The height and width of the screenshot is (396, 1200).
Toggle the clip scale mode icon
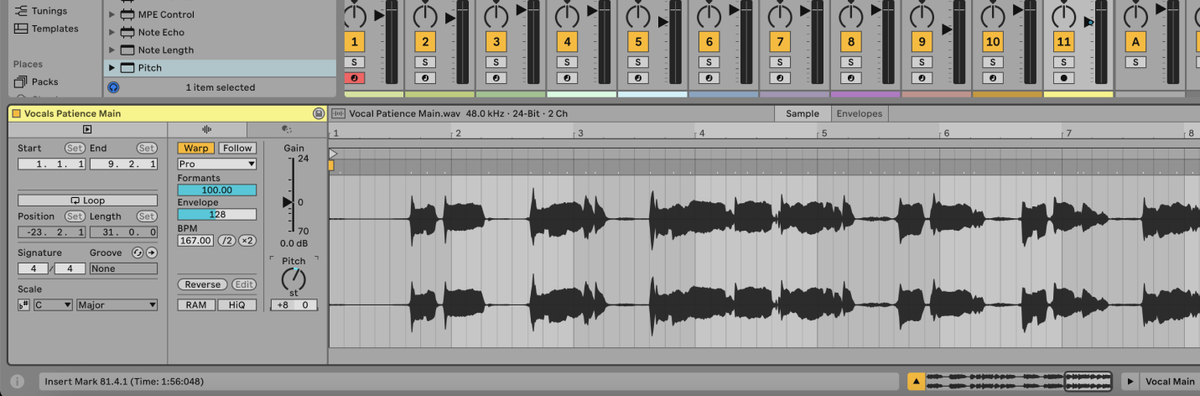[23, 304]
